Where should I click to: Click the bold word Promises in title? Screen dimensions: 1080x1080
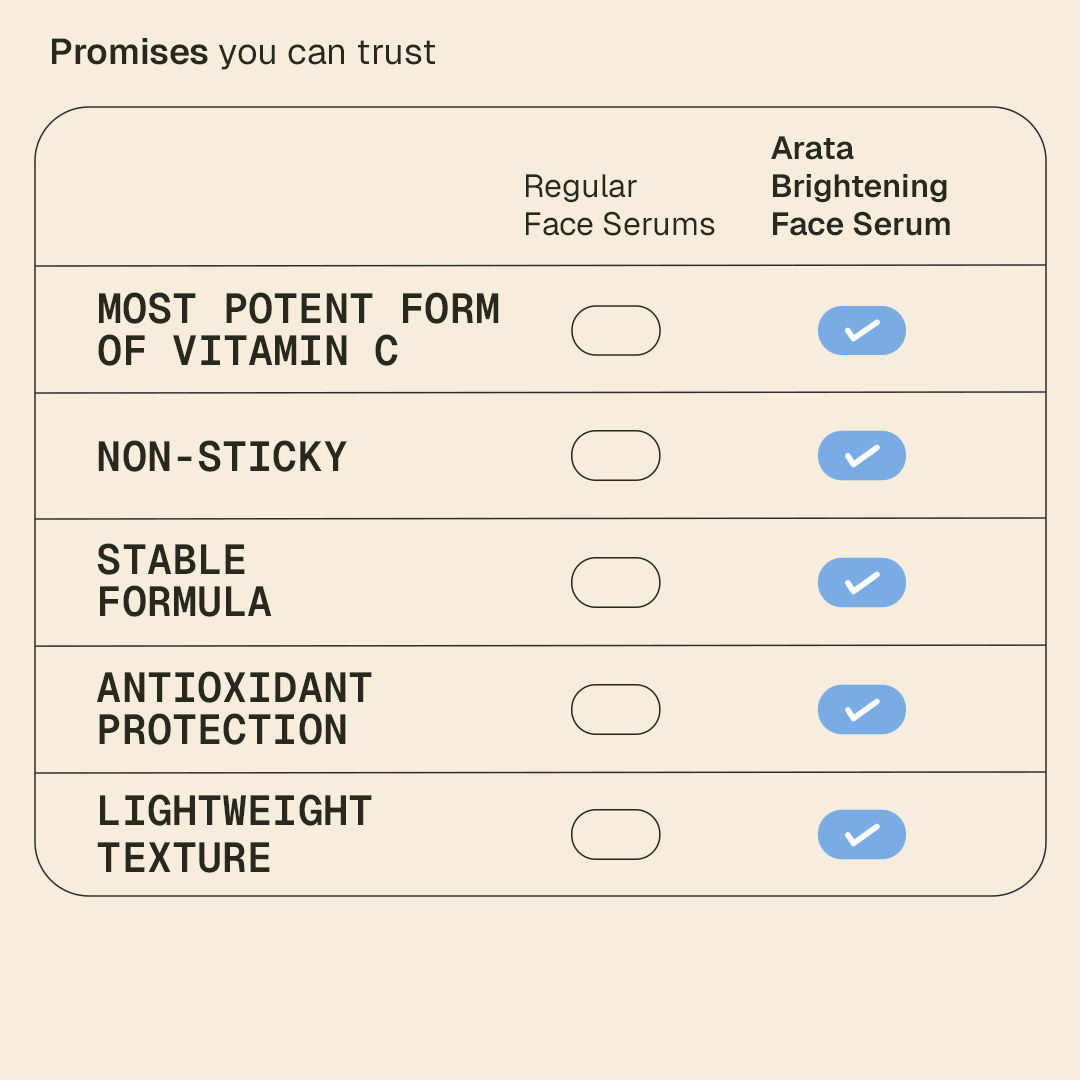coord(129,52)
